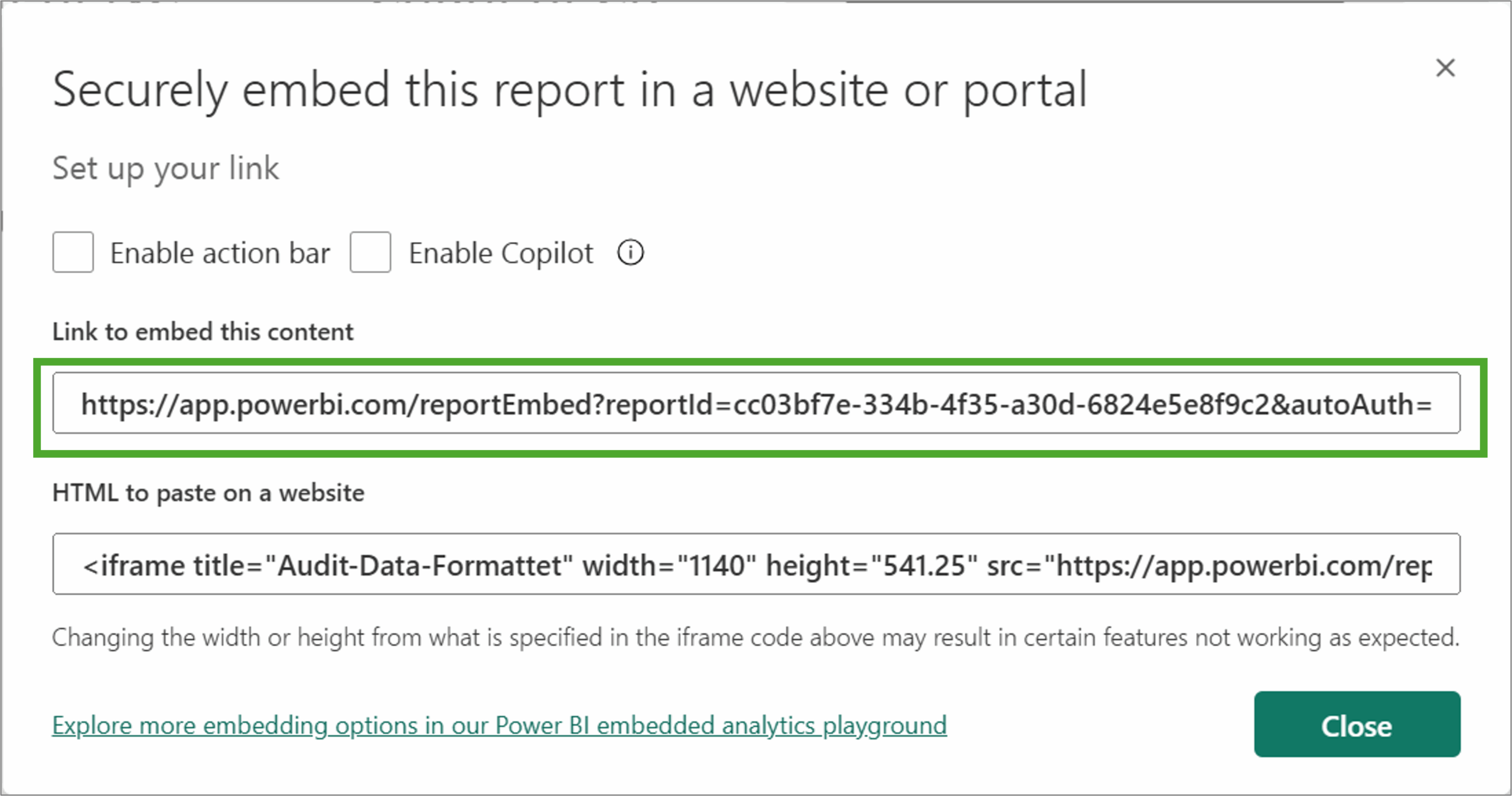1512x796 pixels.
Task: Place cursor on 'Audit-Data-Formattet' in iframe code
Action: [419, 566]
